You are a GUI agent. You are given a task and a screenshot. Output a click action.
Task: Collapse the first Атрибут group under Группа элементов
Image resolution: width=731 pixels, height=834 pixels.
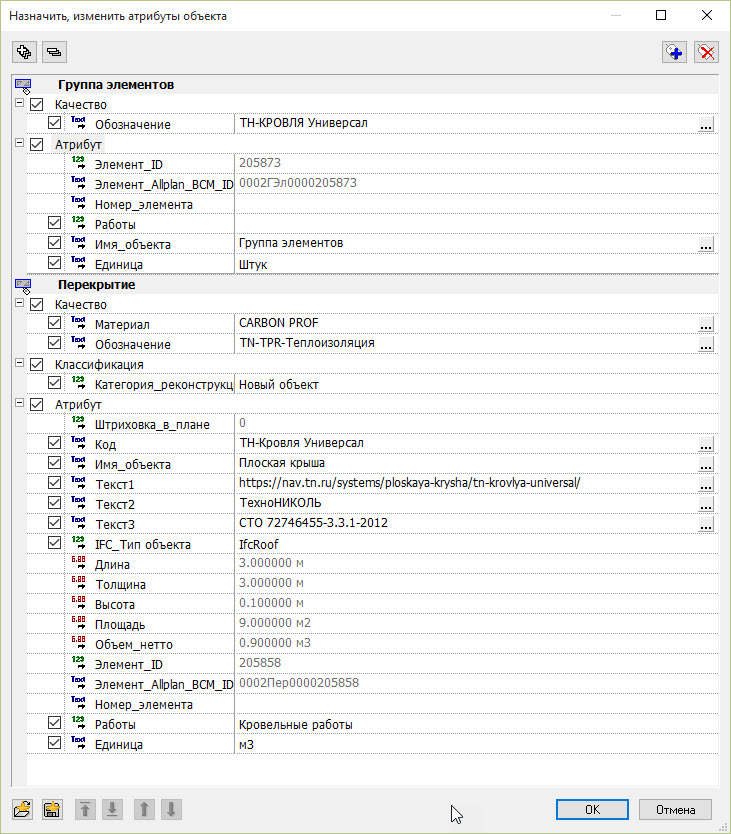point(19,144)
